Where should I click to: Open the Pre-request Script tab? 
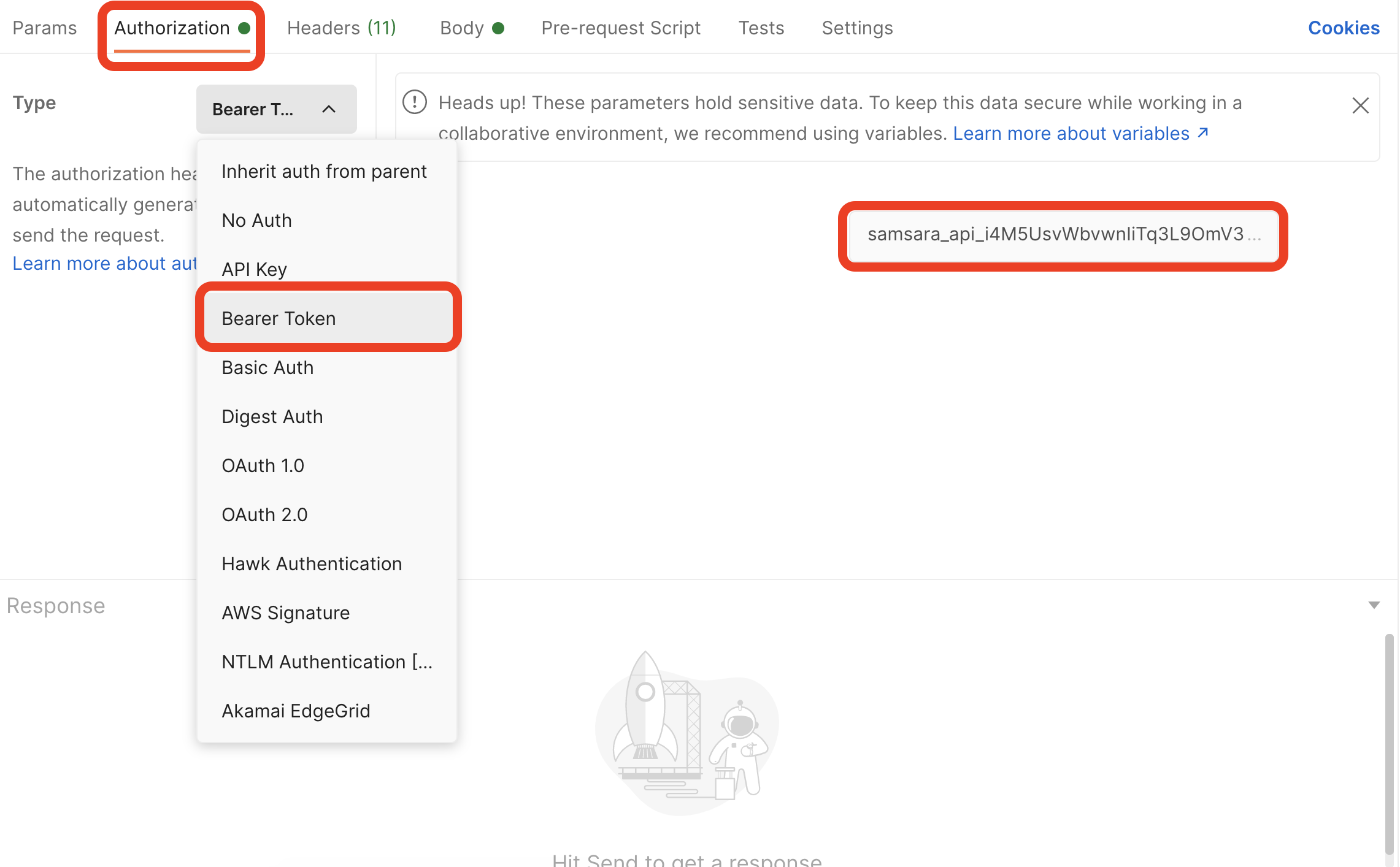[620, 28]
